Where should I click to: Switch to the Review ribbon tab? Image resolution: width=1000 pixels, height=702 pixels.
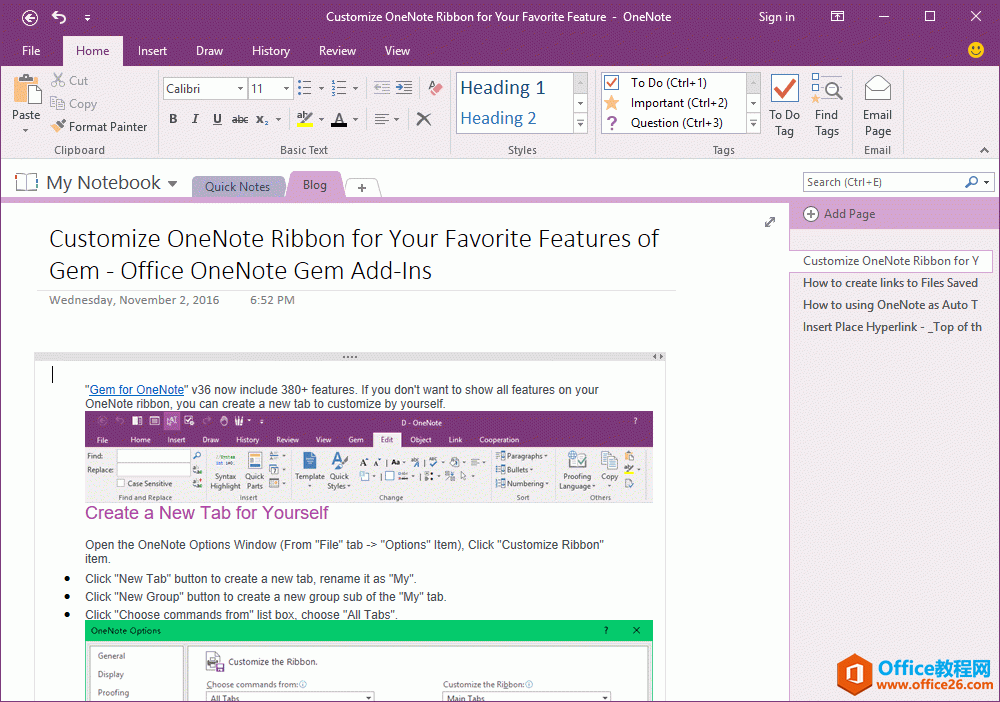pos(337,51)
